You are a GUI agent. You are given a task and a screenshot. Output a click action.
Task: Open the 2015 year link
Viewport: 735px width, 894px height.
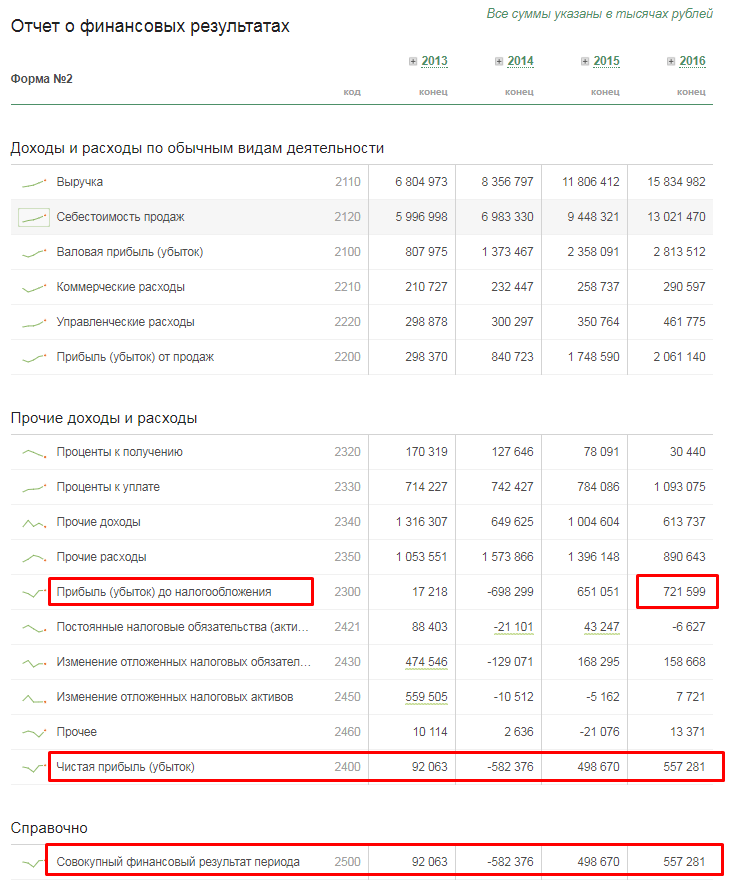click(607, 61)
